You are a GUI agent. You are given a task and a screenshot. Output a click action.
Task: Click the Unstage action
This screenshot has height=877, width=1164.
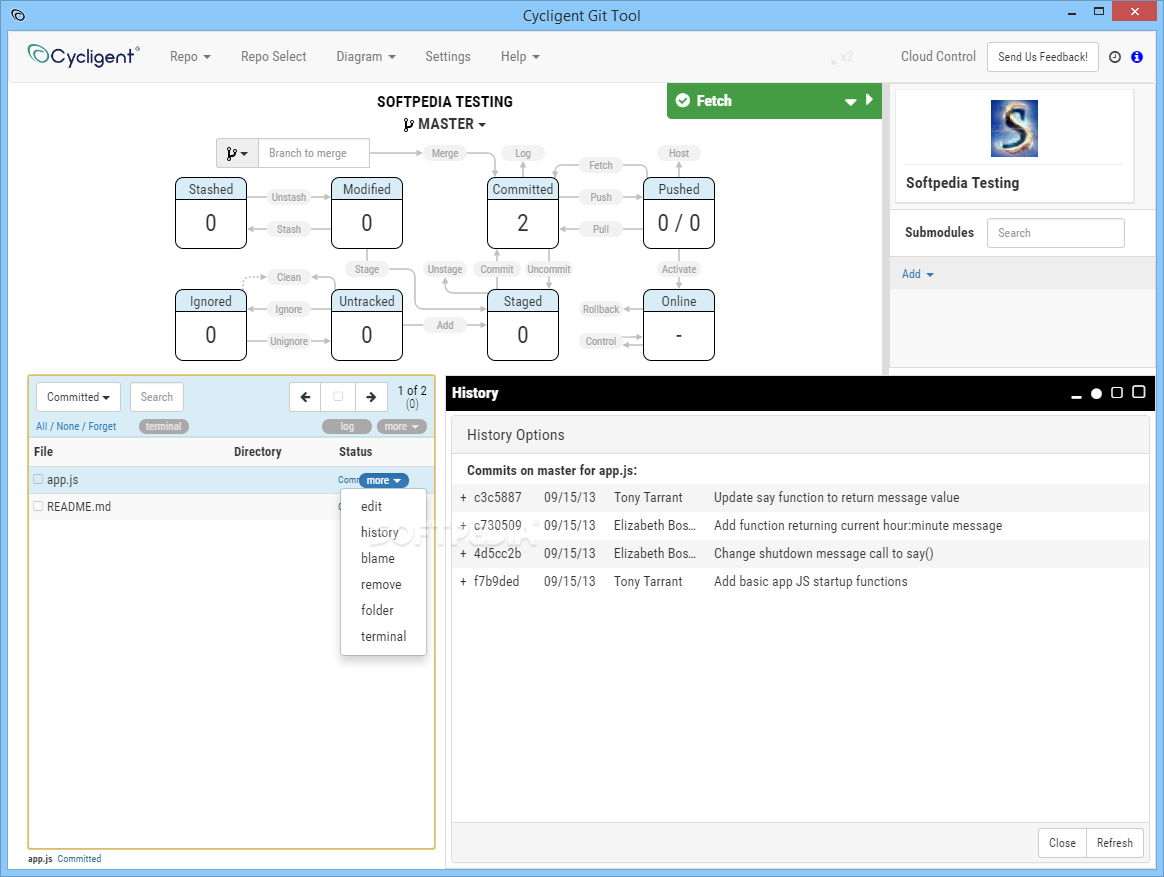[445, 269]
